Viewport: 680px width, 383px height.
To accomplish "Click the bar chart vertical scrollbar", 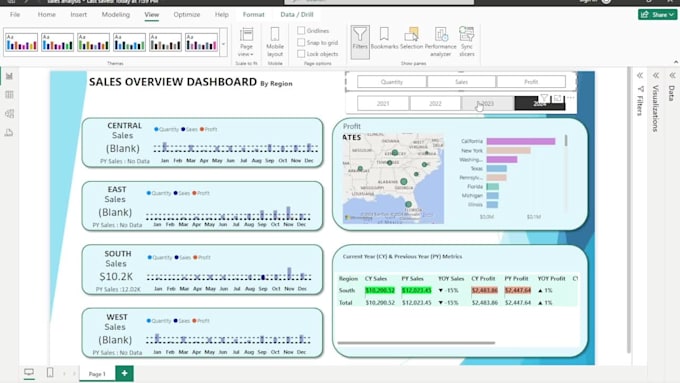I will tap(566, 141).
